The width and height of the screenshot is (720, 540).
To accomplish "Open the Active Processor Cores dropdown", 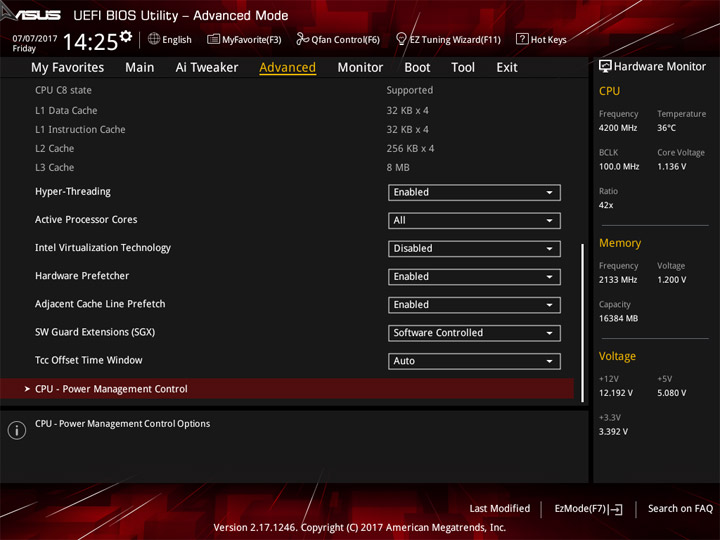I will click(474, 220).
